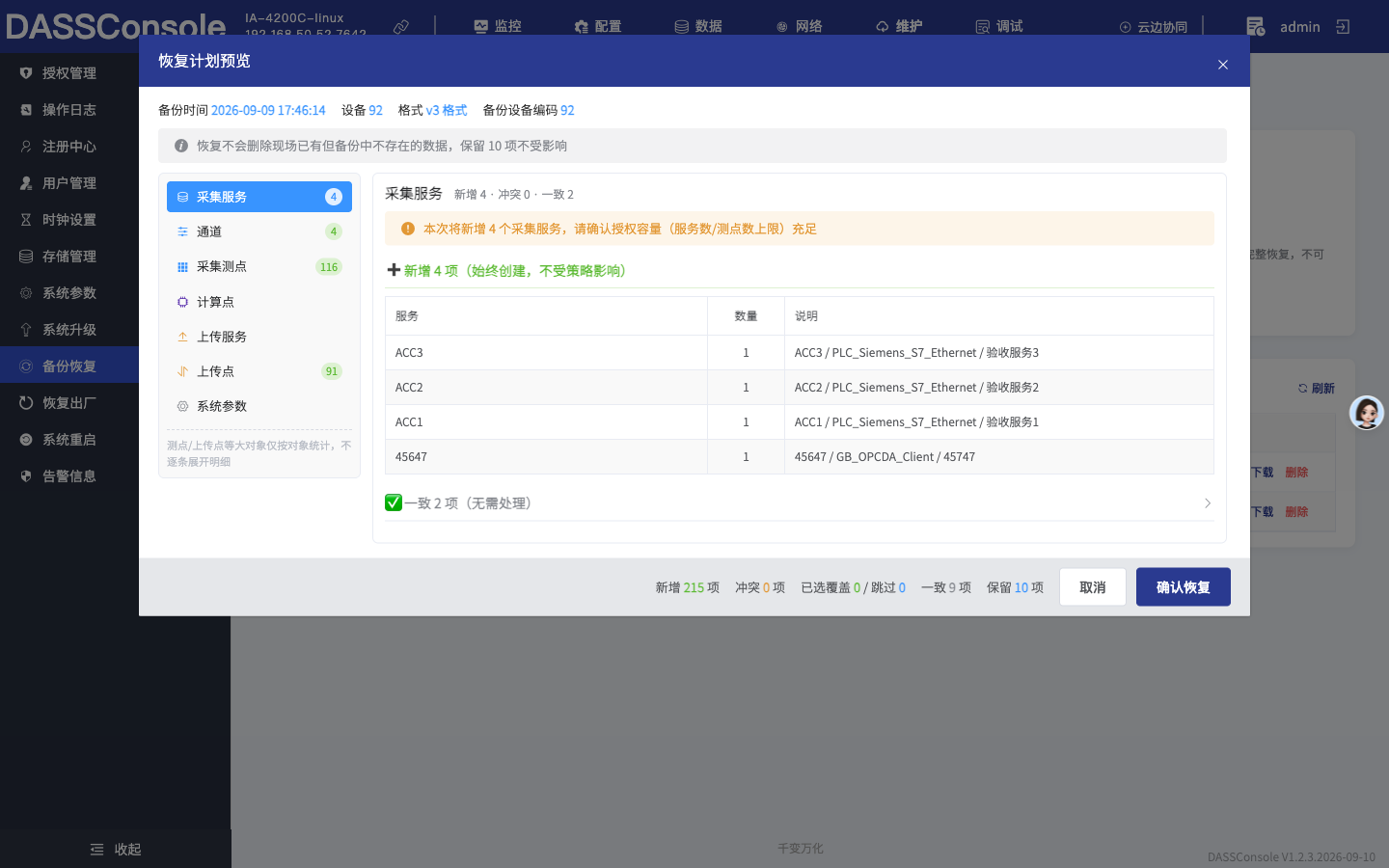Image resolution: width=1389 pixels, height=868 pixels.
Task: Click the logout icon beside admin
Action: tap(1343, 27)
